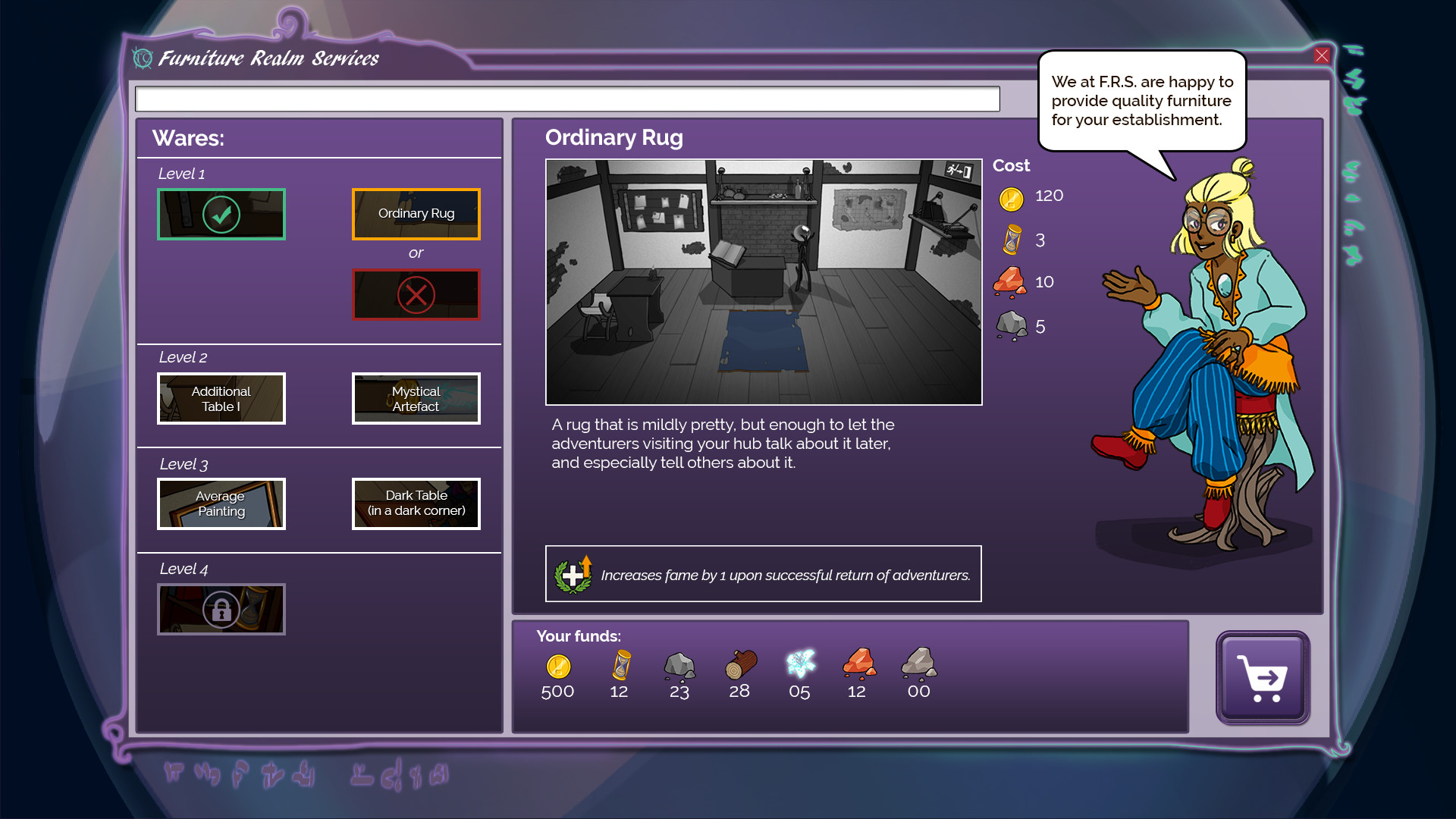Click the shopping cart purchase button
This screenshot has height=819, width=1456.
tap(1263, 677)
